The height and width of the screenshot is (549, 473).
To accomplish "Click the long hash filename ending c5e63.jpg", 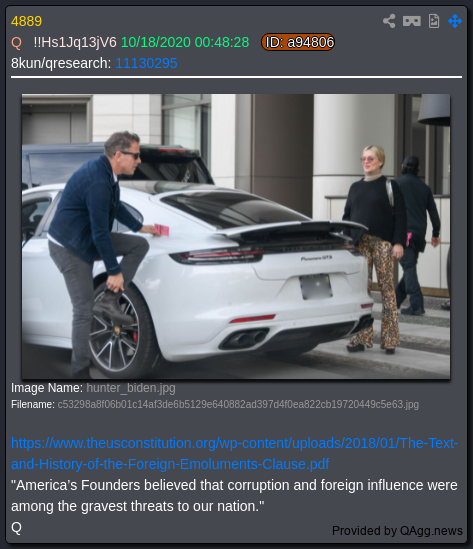I will tap(238, 404).
